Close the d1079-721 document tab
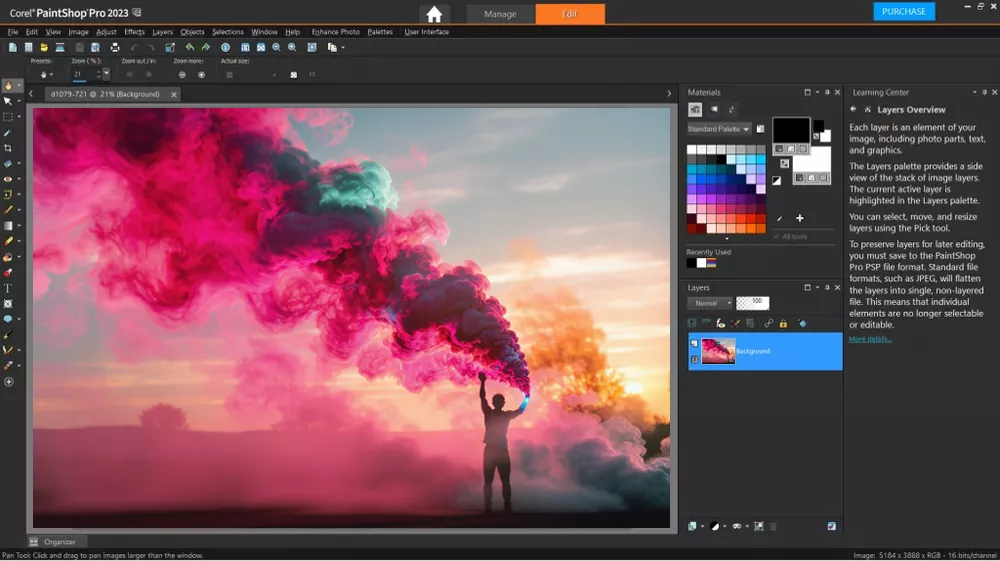 tap(173, 94)
